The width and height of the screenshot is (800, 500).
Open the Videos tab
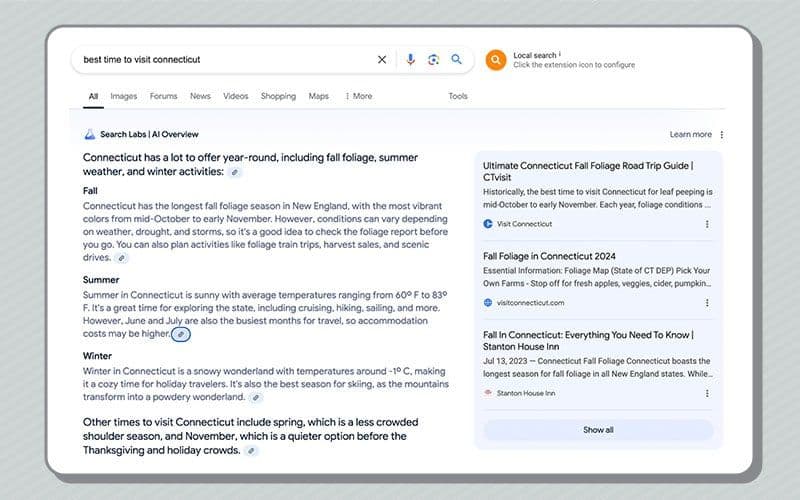(x=236, y=96)
